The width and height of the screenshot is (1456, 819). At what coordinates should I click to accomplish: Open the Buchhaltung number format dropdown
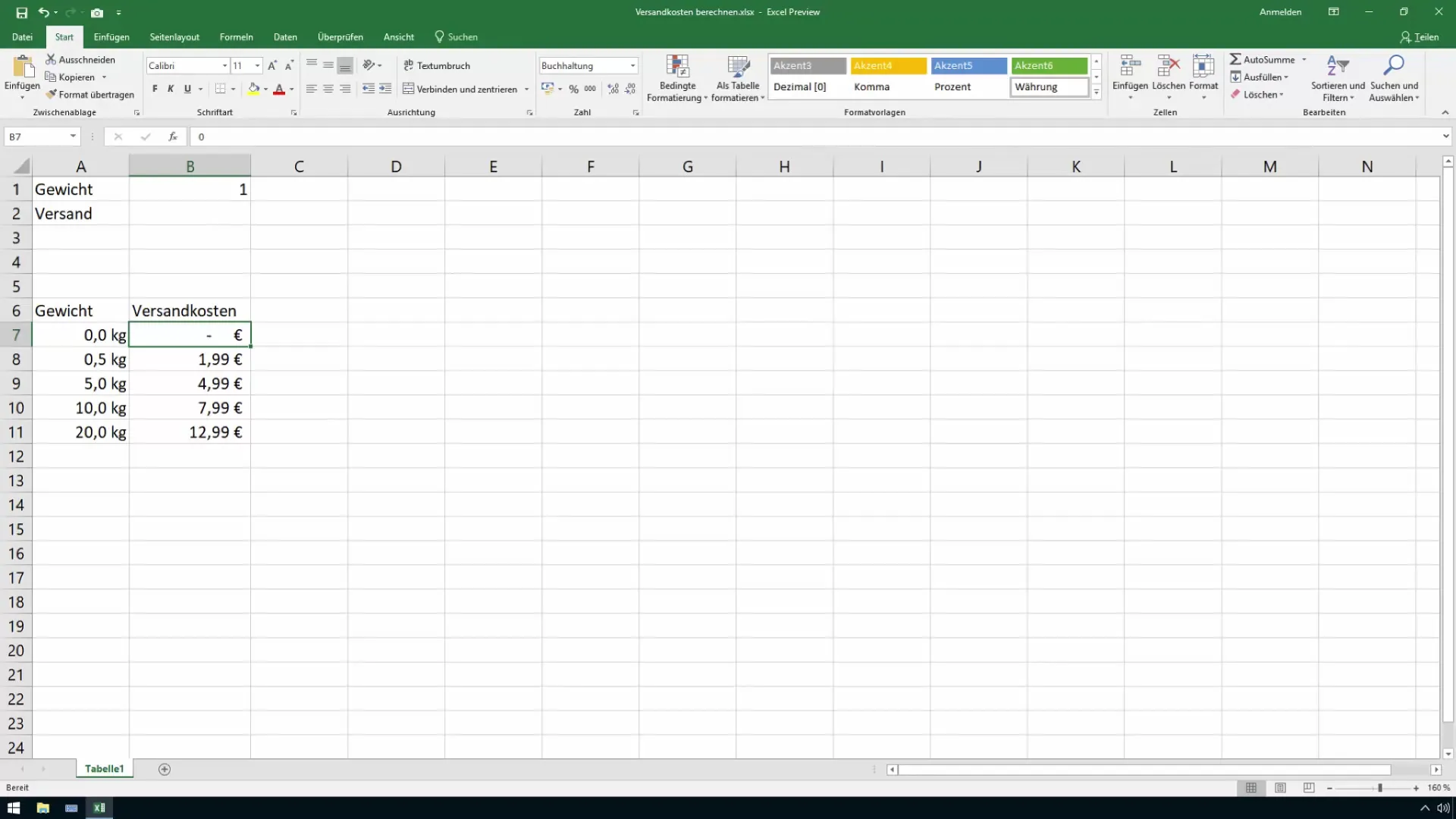(632, 66)
